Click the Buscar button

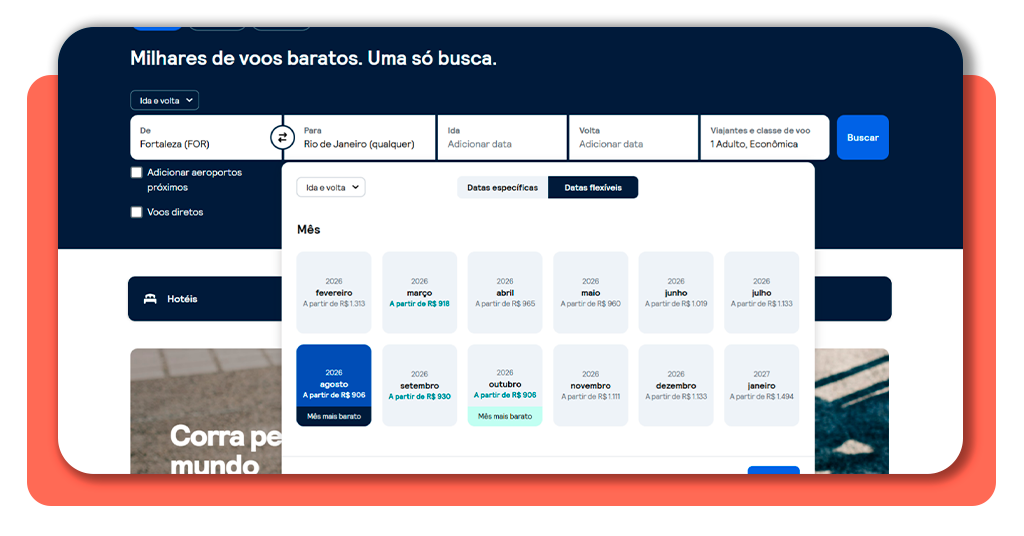(863, 138)
